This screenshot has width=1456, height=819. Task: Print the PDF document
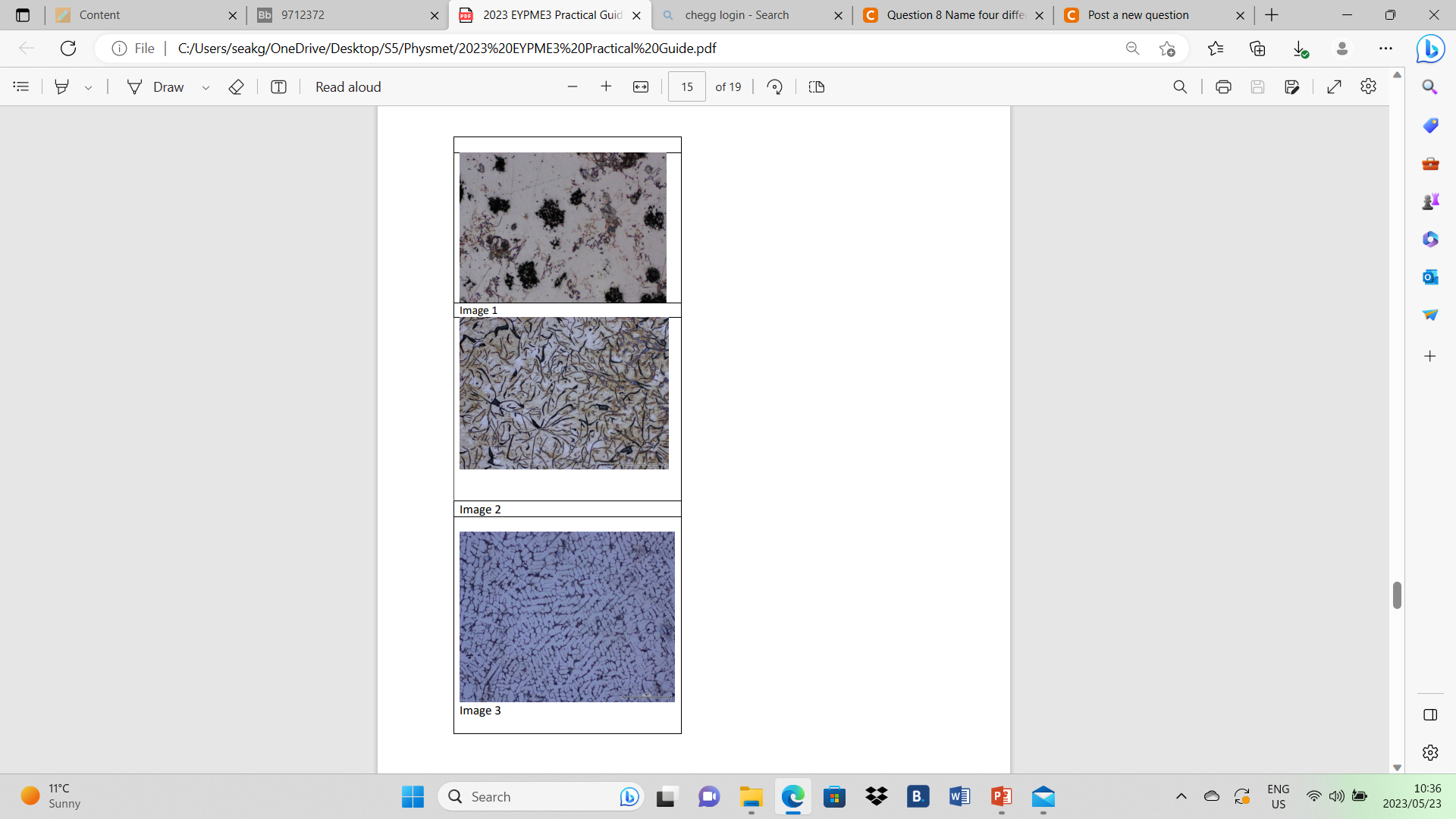coord(1223,86)
